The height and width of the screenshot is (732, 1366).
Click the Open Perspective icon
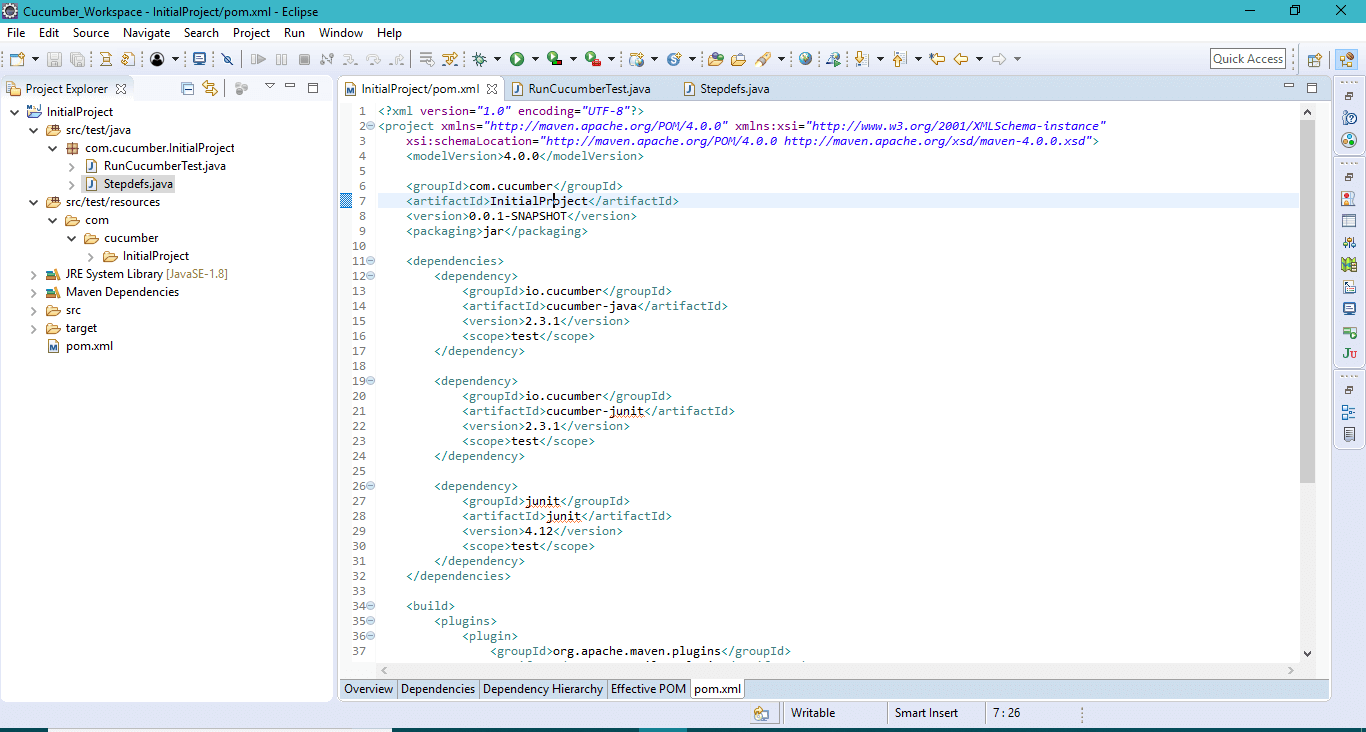(x=1314, y=59)
